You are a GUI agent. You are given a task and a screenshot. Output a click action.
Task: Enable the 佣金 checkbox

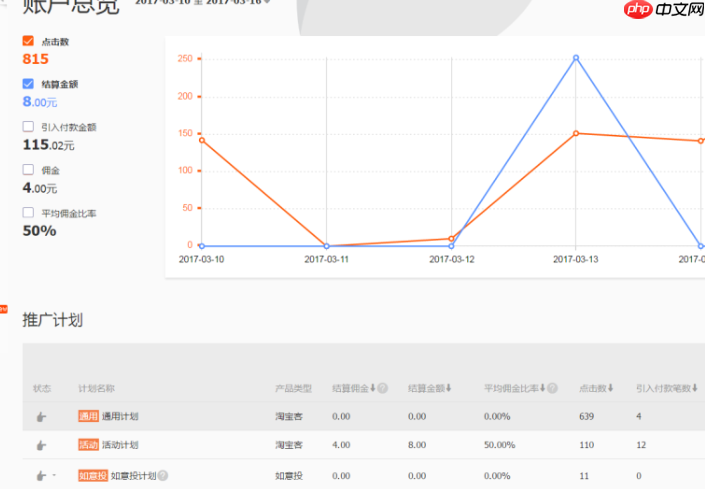coord(28,169)
